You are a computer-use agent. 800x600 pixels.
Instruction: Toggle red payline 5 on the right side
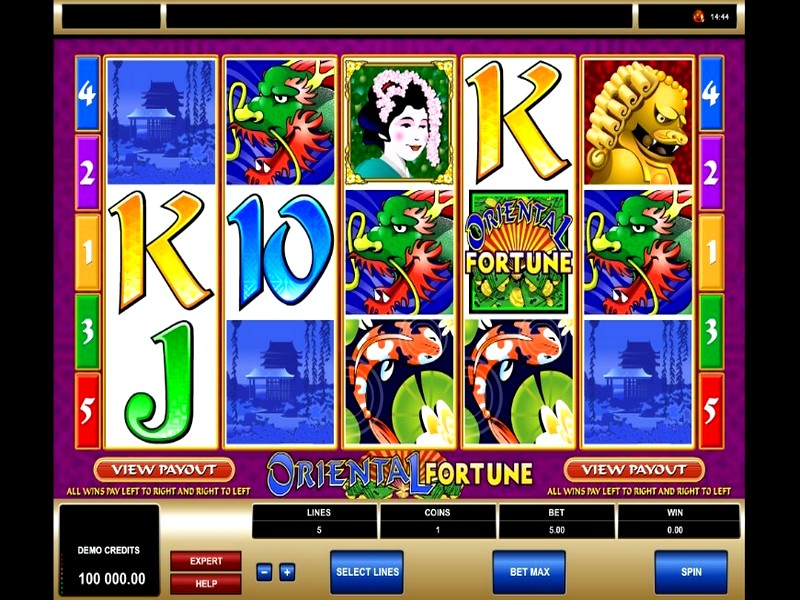click(x=711, y=411)
